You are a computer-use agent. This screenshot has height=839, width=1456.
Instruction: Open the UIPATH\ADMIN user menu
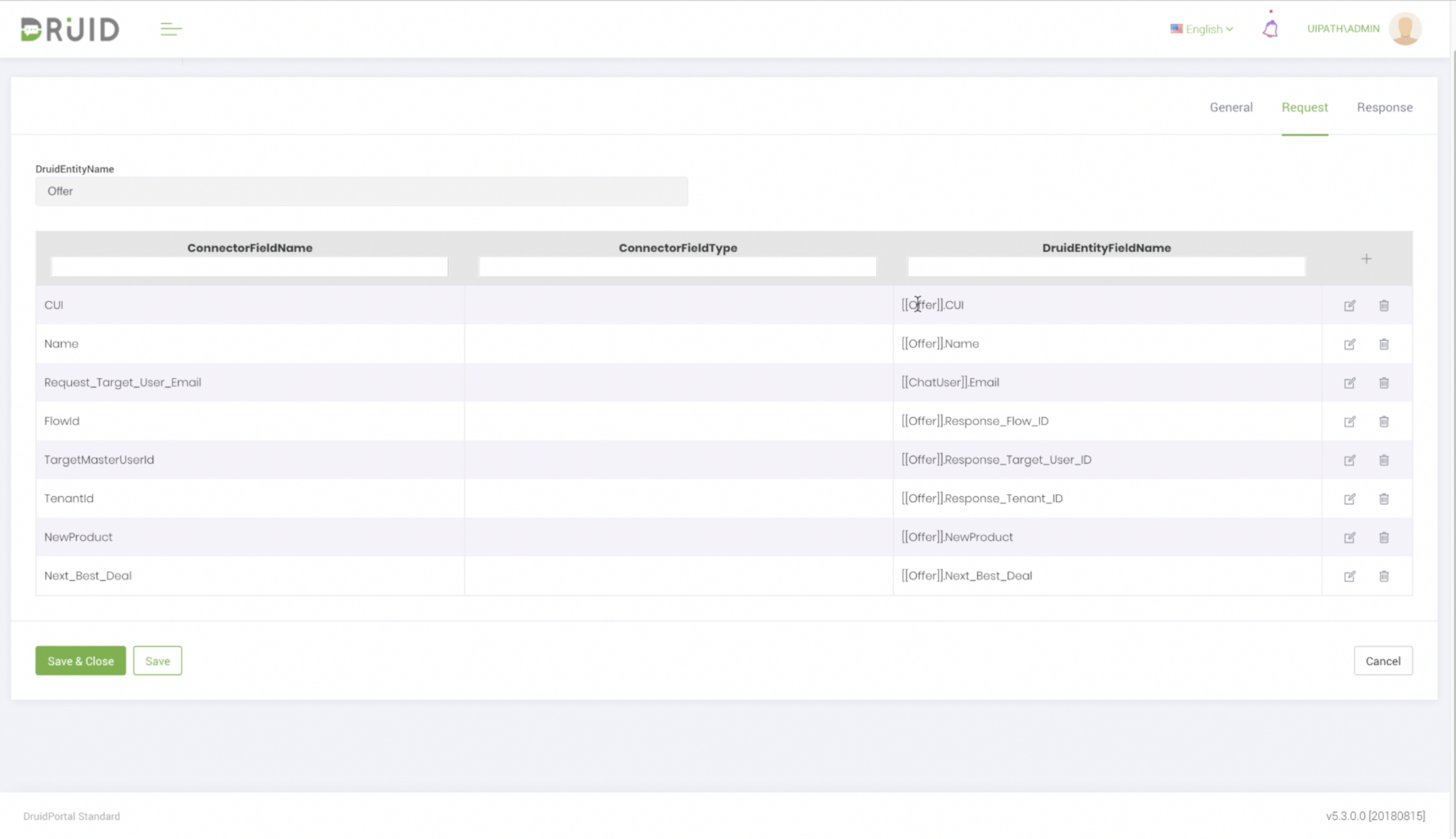1343,28
